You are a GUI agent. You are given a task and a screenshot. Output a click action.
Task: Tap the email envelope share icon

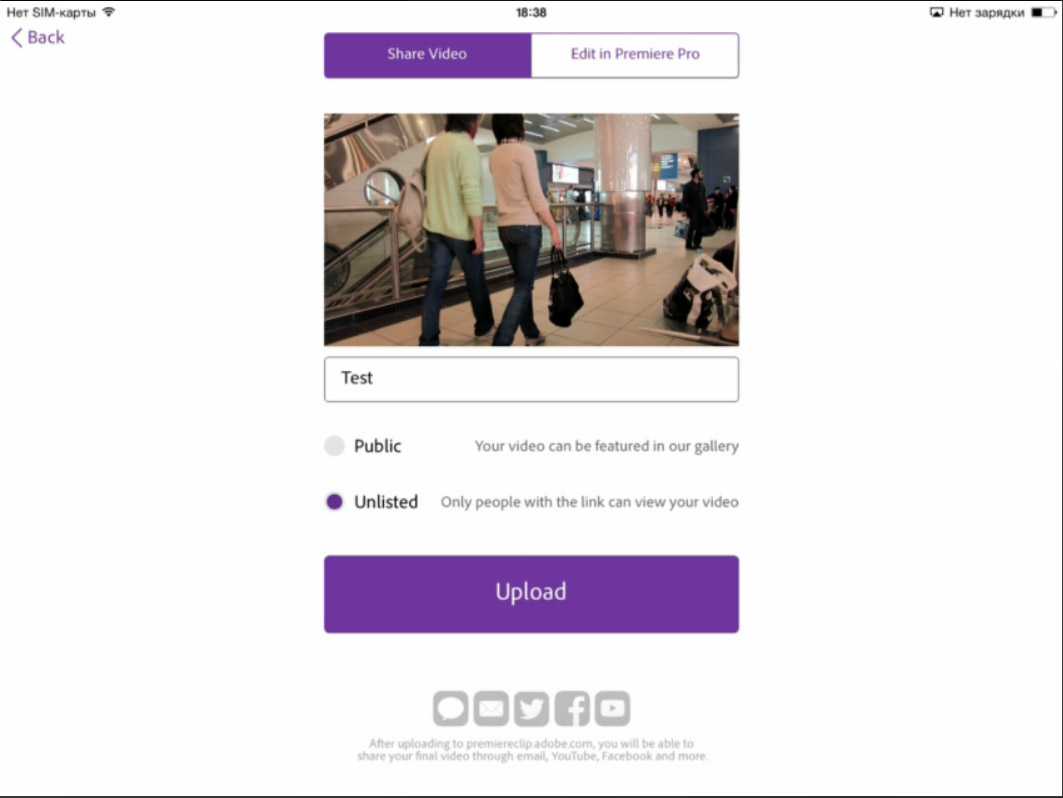pyautogui.click(x=491, y=709)
